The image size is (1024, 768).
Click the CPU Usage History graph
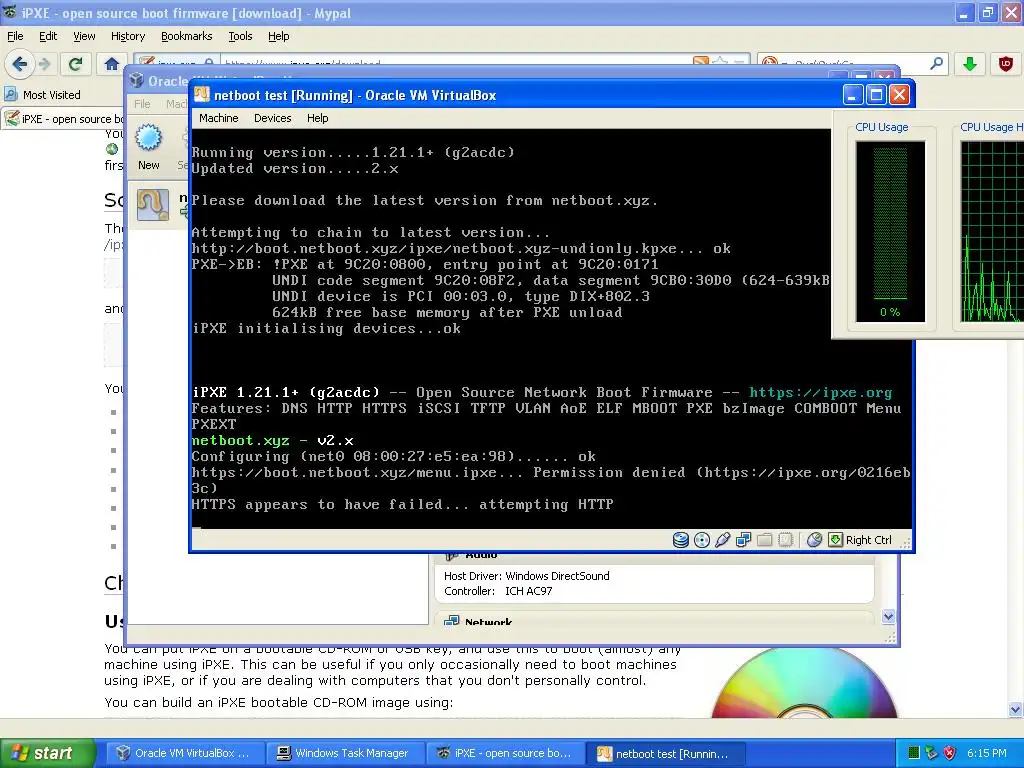pyautogui.click(x=992, y=232)
